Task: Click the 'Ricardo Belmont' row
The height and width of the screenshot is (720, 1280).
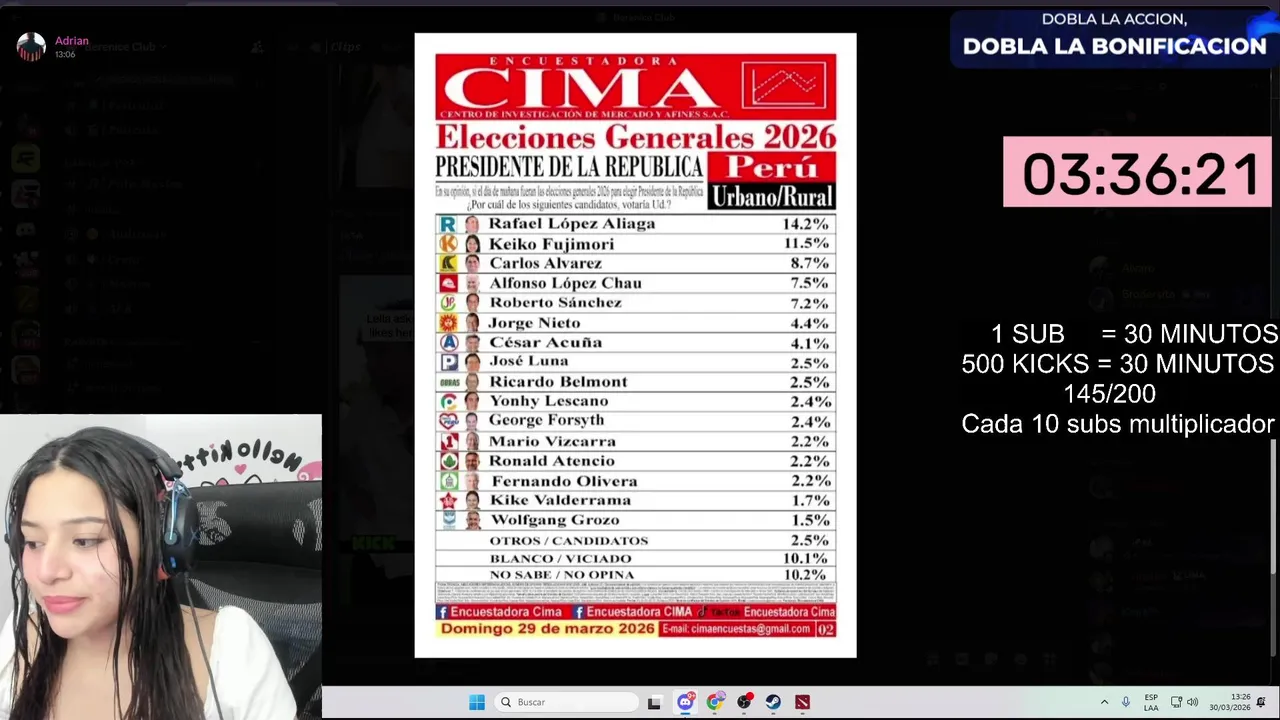Action: point(635,382)
